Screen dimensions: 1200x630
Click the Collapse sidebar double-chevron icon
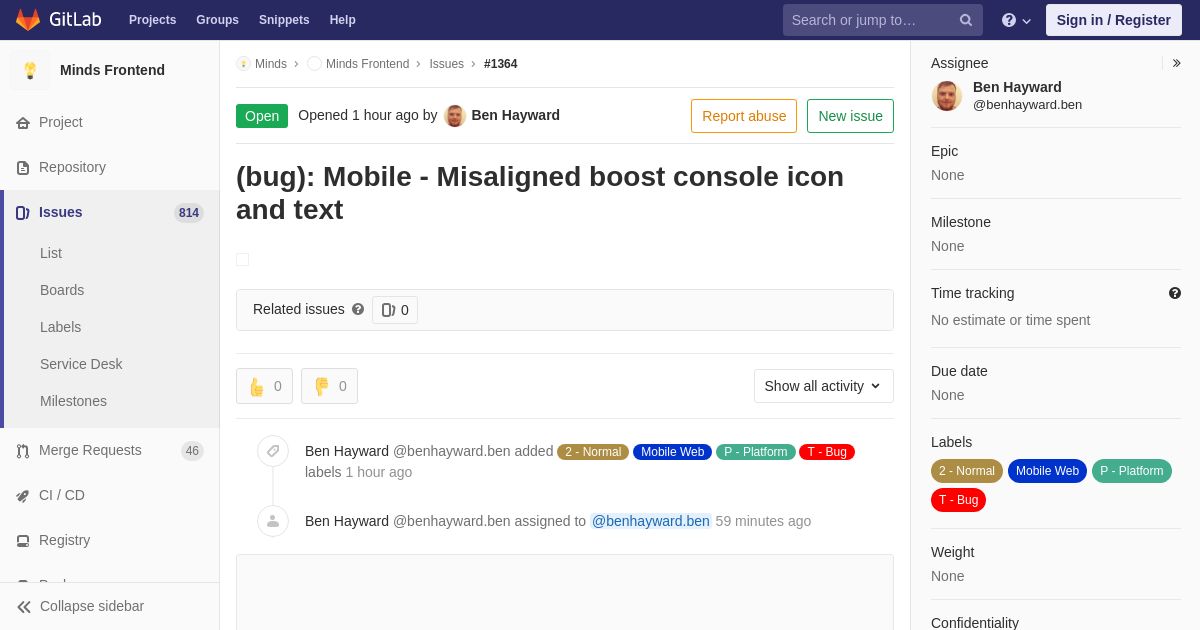click(24, 607)
